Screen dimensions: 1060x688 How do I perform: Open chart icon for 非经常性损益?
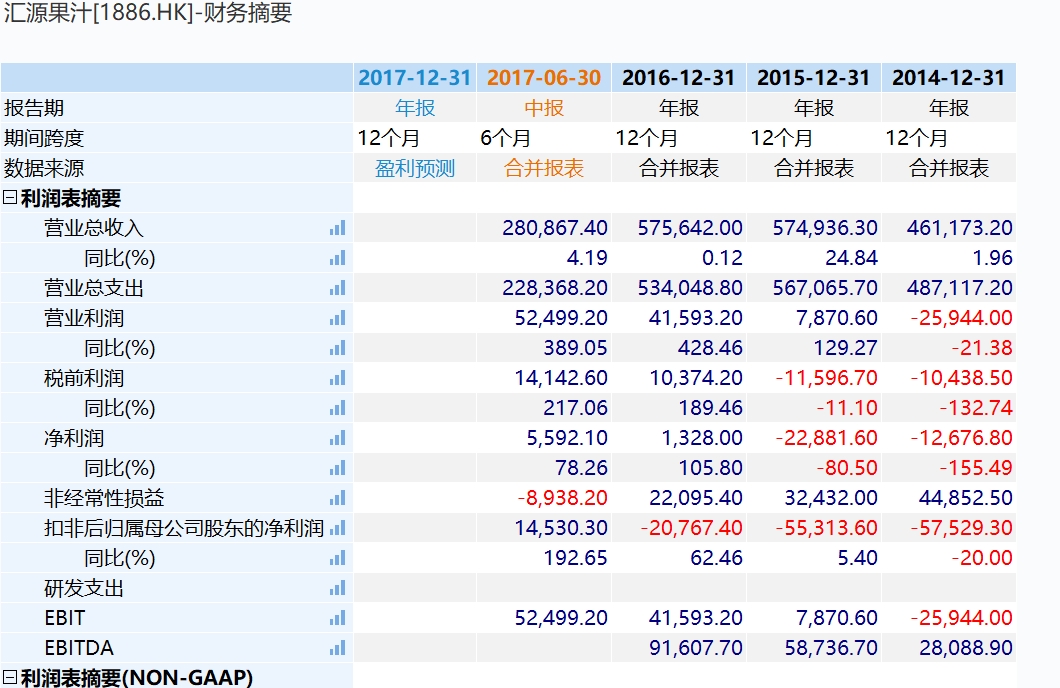[x=337, y=498]
